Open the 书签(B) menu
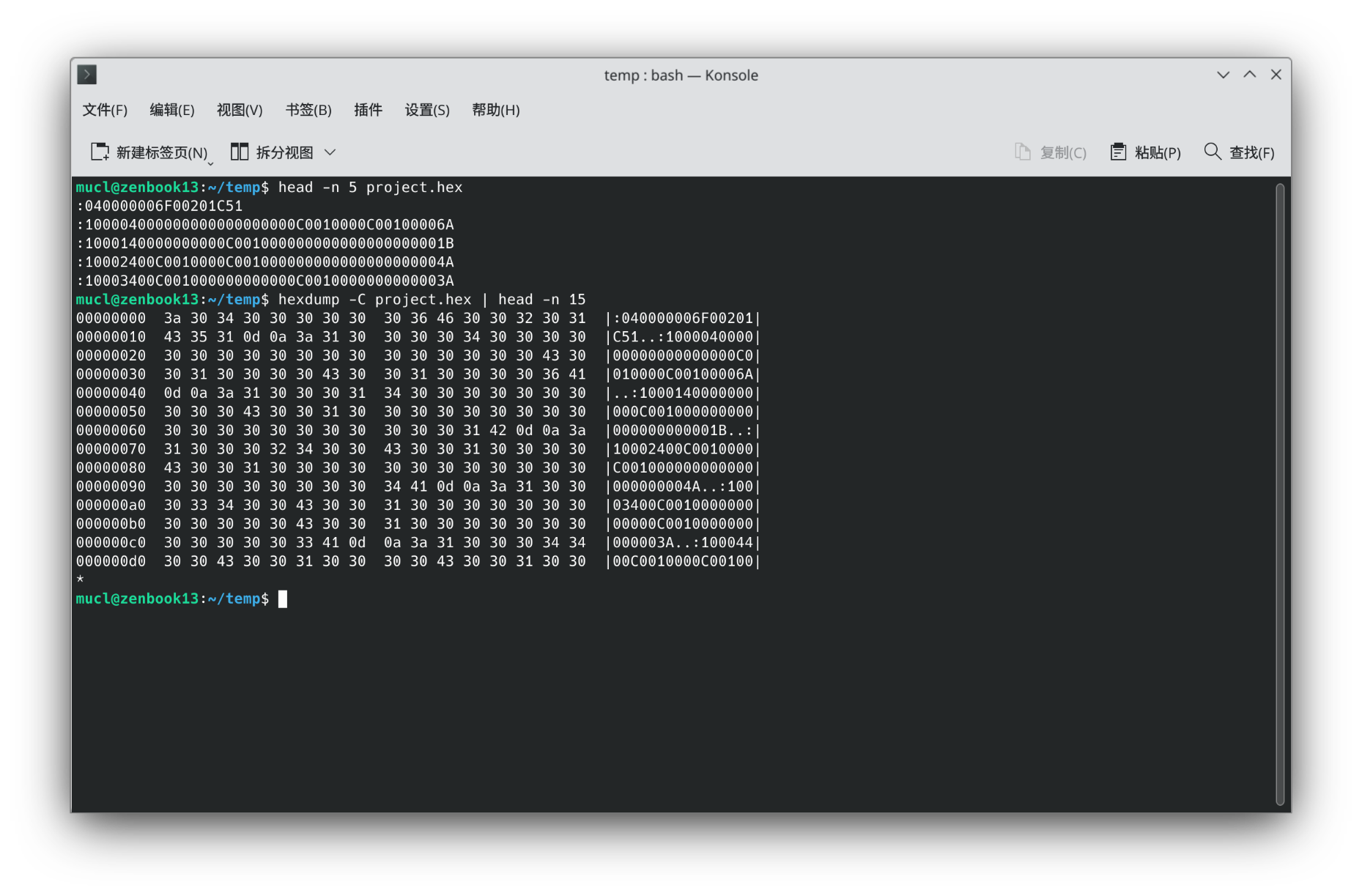 click(308, 110)
